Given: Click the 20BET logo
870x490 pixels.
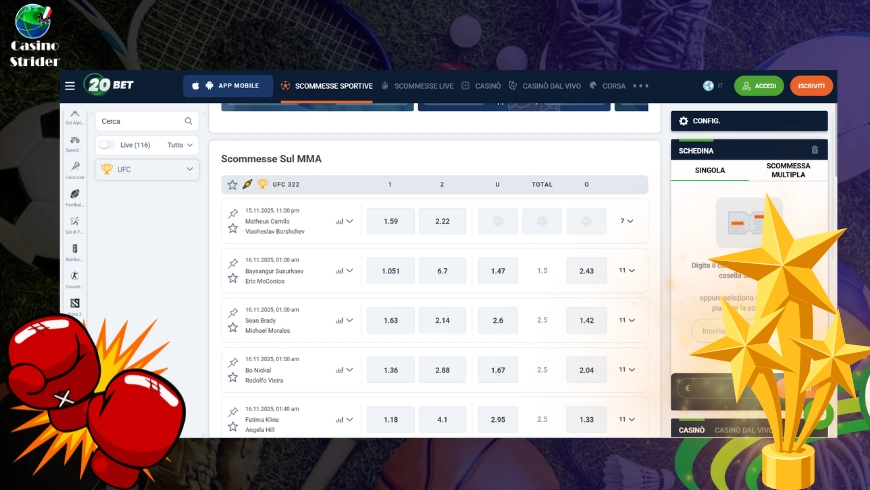Looking at the screenshot, I should click(x=109, y=85).
